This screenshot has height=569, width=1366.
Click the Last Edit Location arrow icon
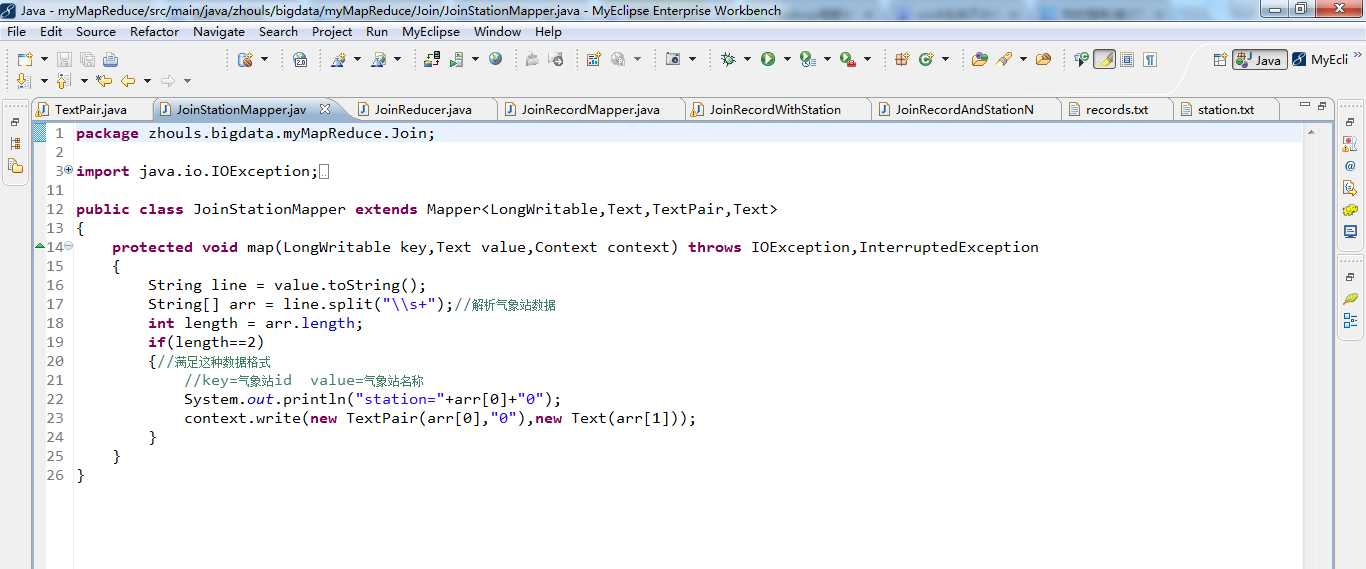(x=104, y=81)
